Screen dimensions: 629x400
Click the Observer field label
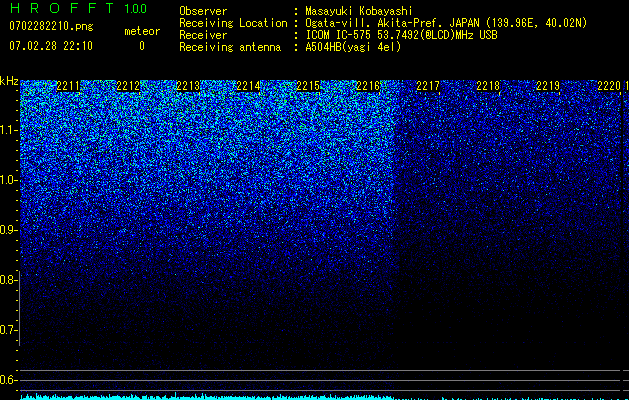(203, 11)
